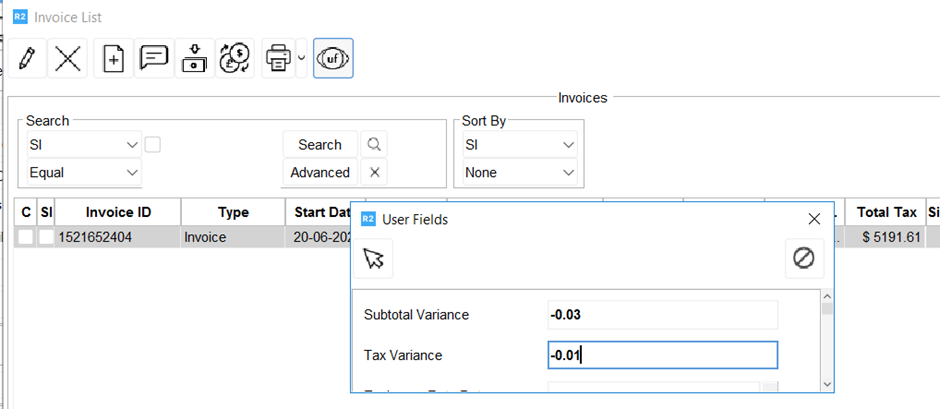Toggle the user fields eye icon

(333, 59)
